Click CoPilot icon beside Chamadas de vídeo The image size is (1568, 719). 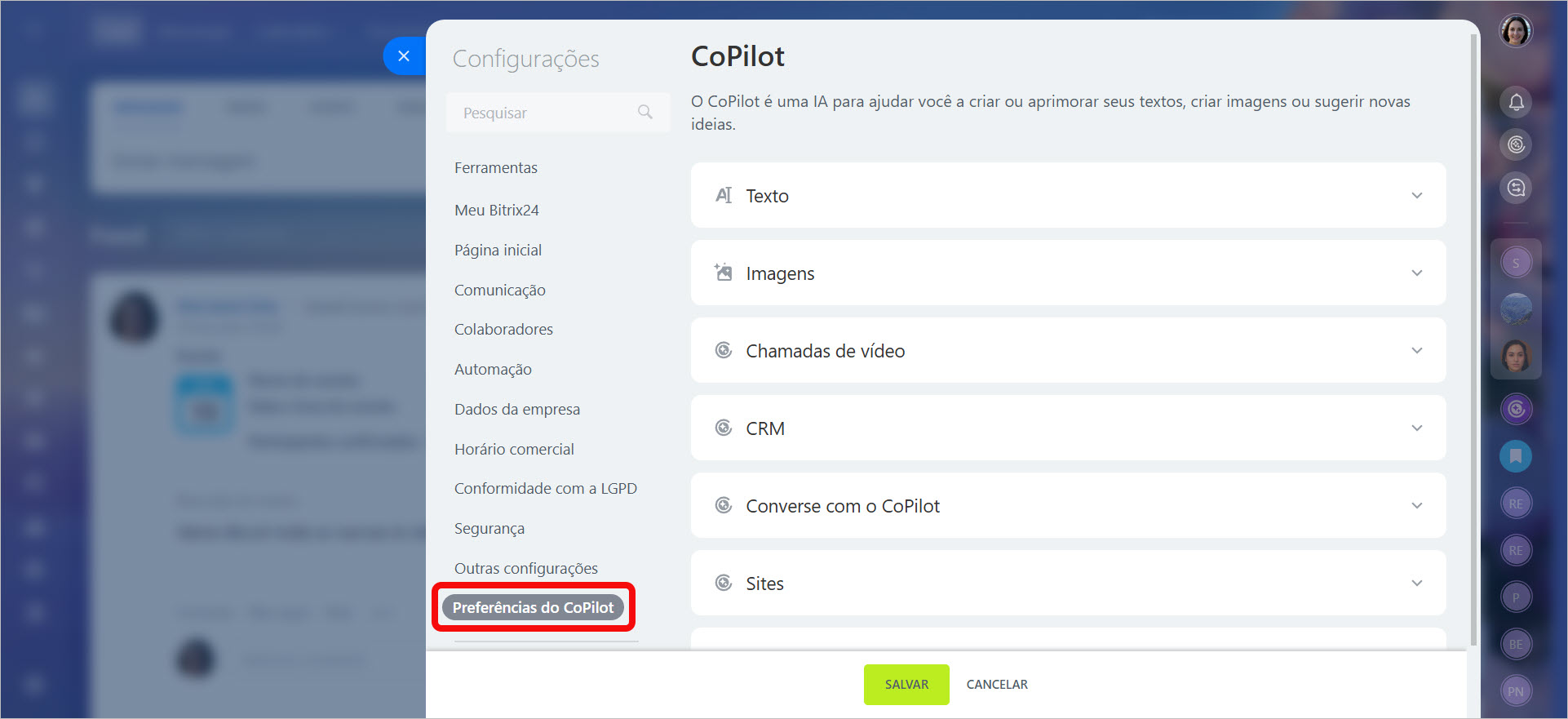click(x=724, y=350)
